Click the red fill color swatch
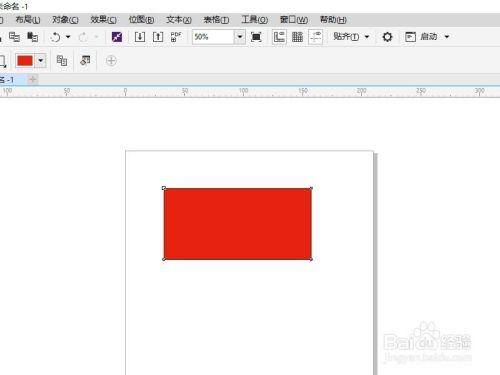Image resolution: width=500 pixels, height=375 pixels. tap(25, 61)
